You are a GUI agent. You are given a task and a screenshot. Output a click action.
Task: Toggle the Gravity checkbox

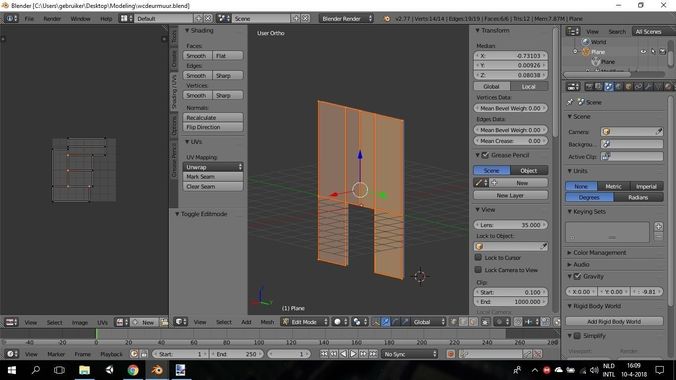(577, 276)
